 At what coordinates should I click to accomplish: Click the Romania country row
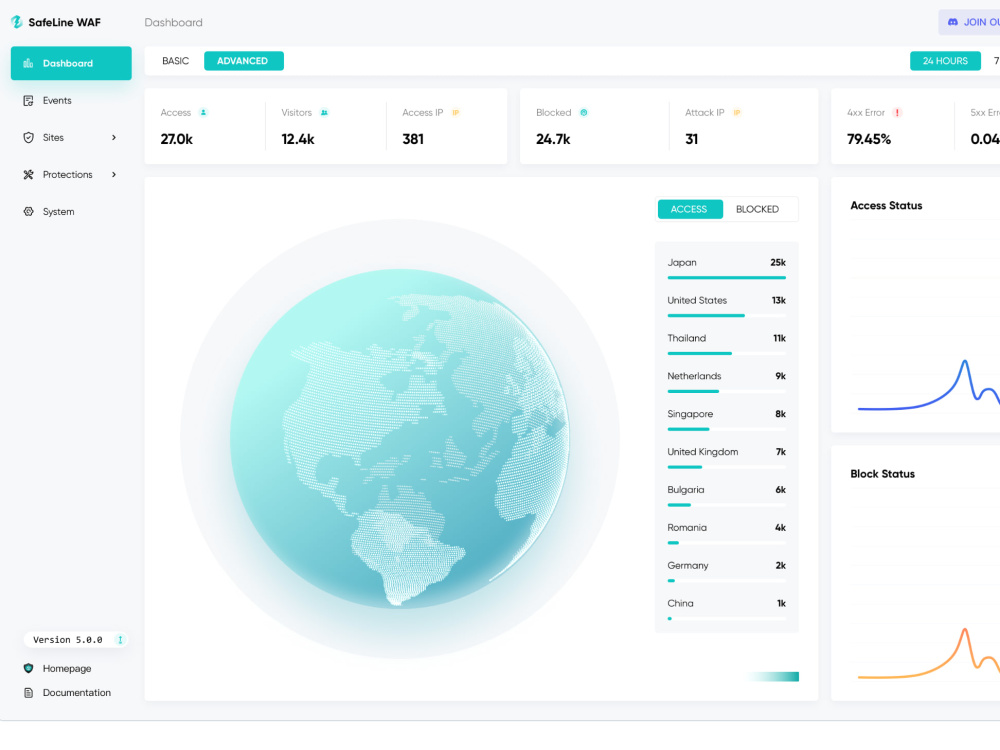726,534
